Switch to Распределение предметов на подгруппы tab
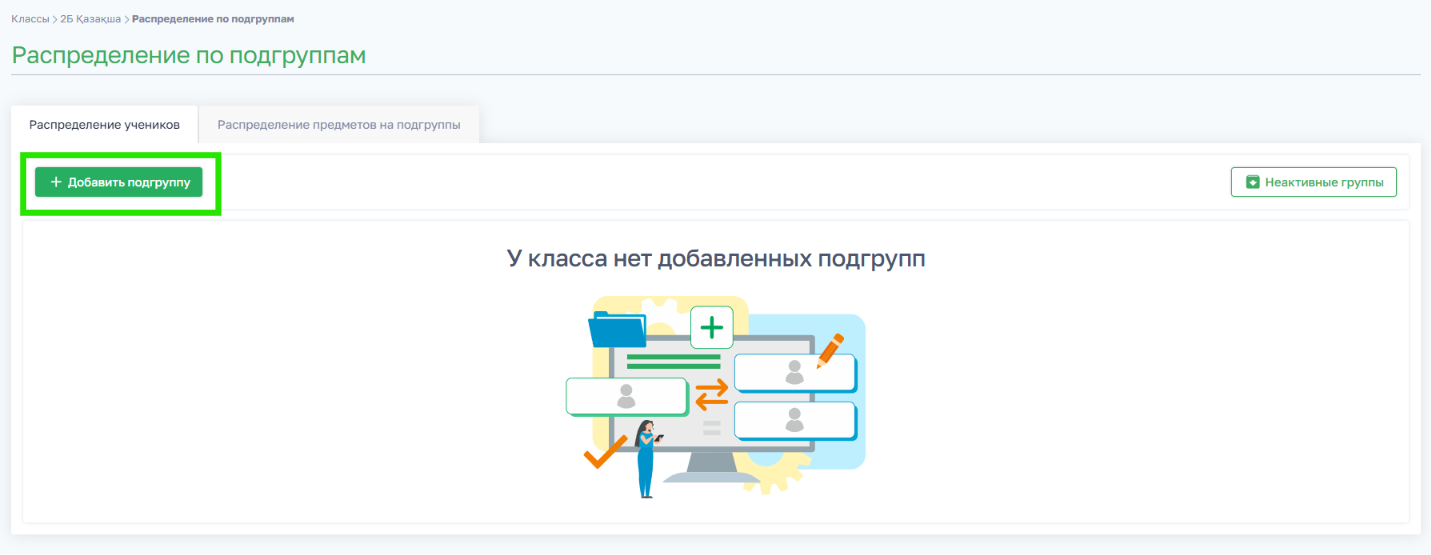The image size is (1431, 555). [x=339, y=125]
